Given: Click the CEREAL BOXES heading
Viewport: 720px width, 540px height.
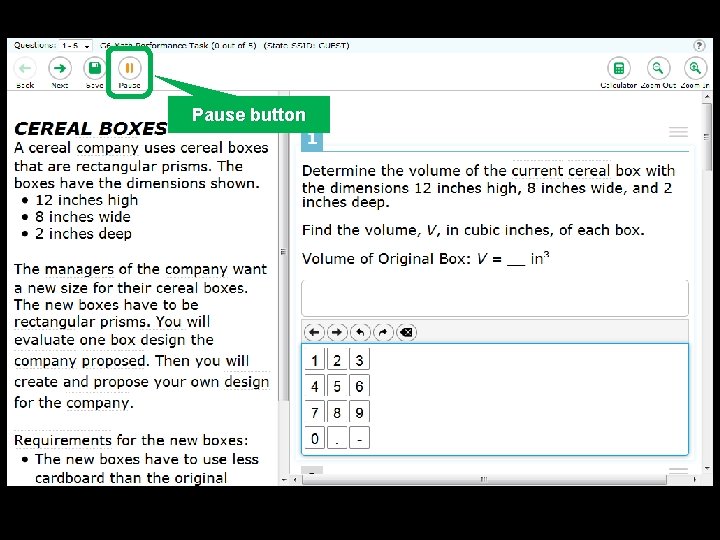Looking at the screenshot, I should coord(90,129).
